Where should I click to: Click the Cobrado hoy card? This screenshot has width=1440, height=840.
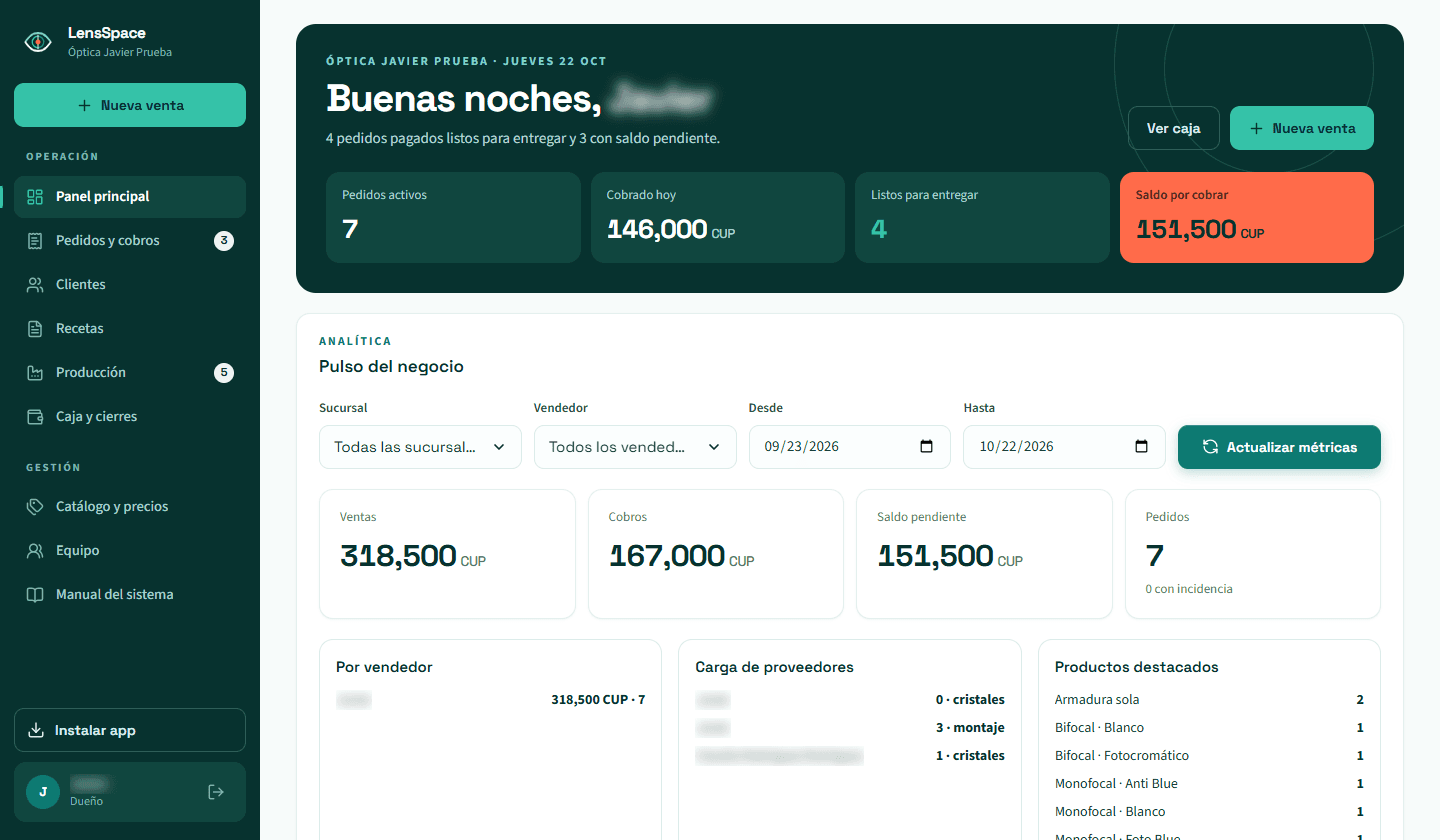click(718, 218)
